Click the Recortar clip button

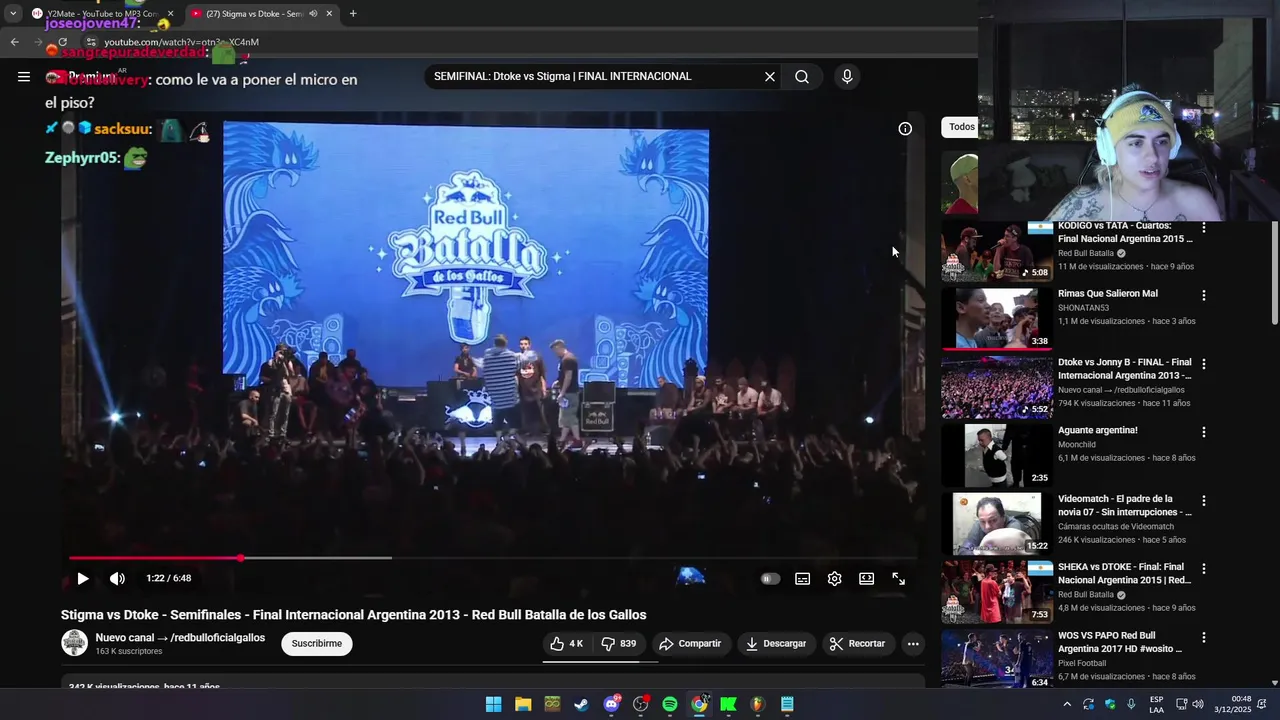(x=857, y=644)
